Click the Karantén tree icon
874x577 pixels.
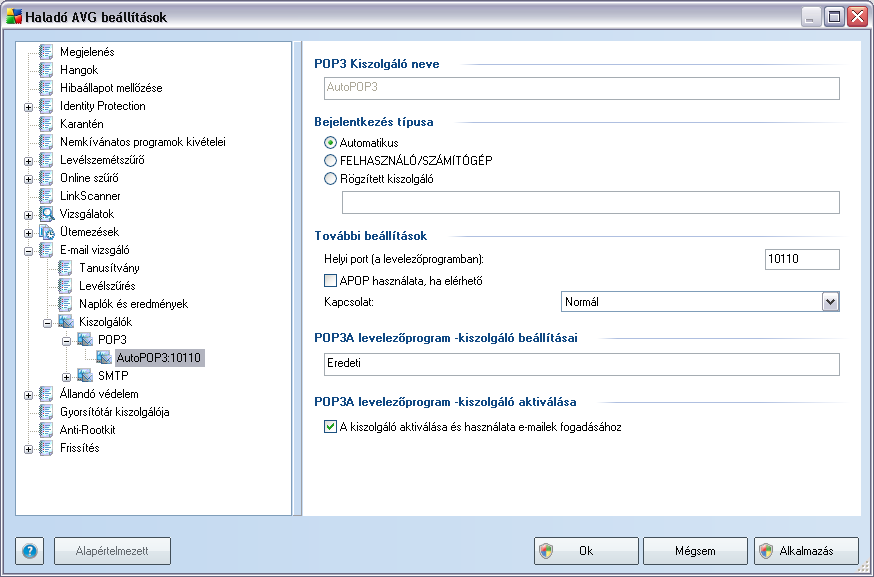pyautogui.click(x=46, y=124)
